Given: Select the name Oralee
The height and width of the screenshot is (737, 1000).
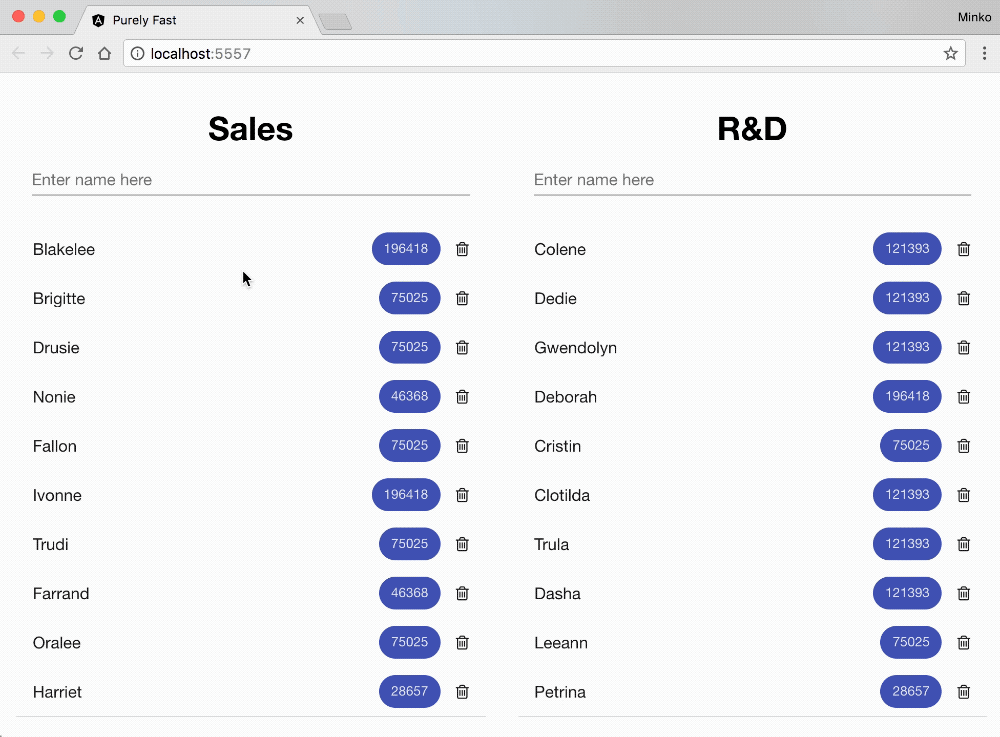Looking at the screenshot, I should [x=57, y=643].
